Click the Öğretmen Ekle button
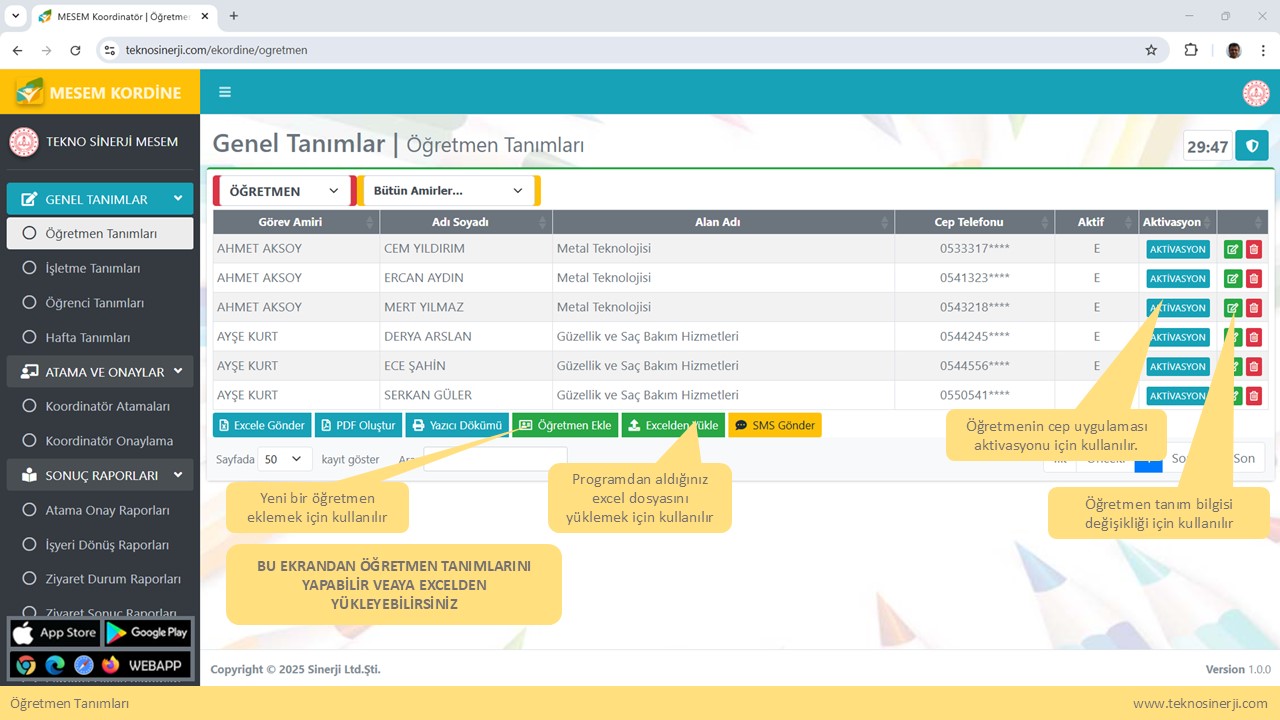Viewport: 1280px width, 720px height. click(x=565, y=425)
